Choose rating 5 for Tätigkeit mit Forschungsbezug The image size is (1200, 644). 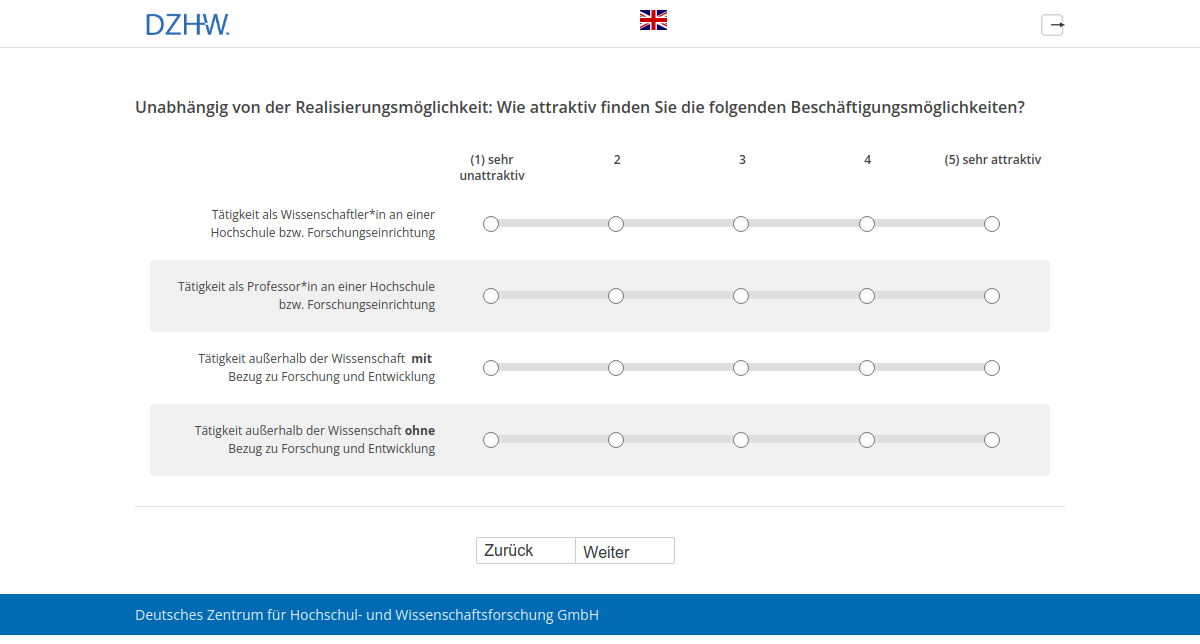(x=992, y=367)
